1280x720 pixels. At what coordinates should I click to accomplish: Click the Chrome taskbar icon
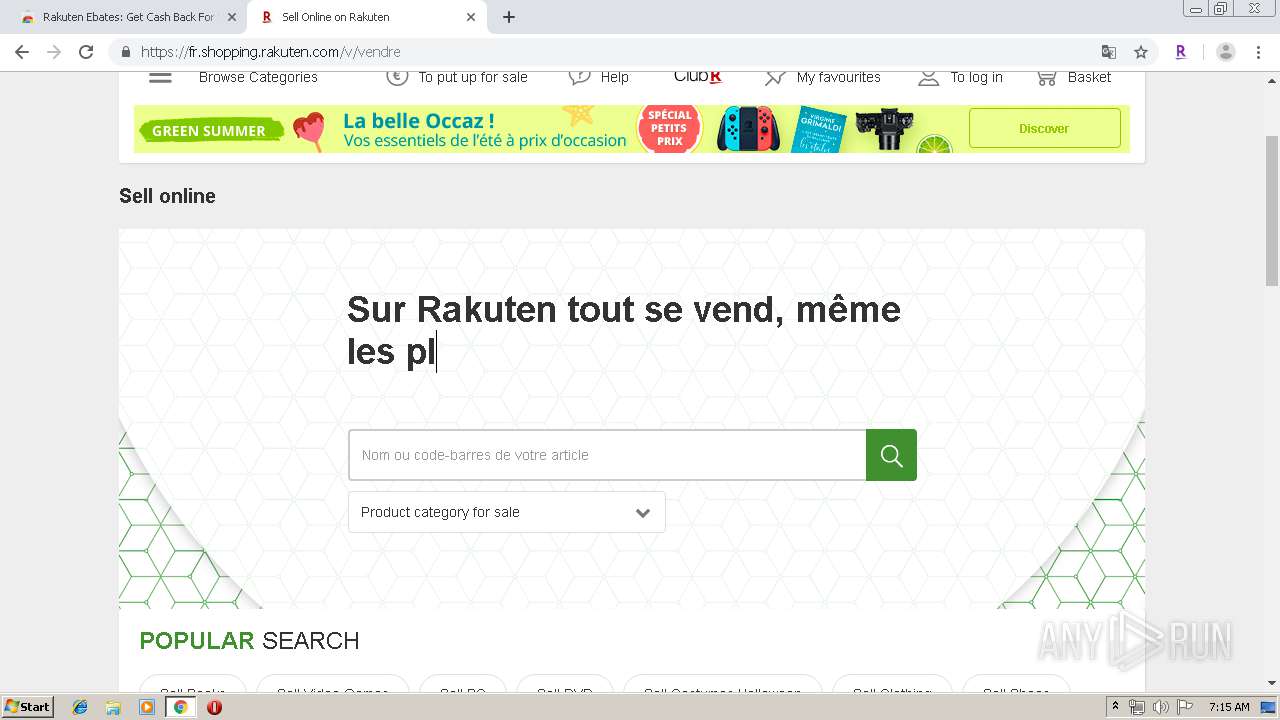181,707
